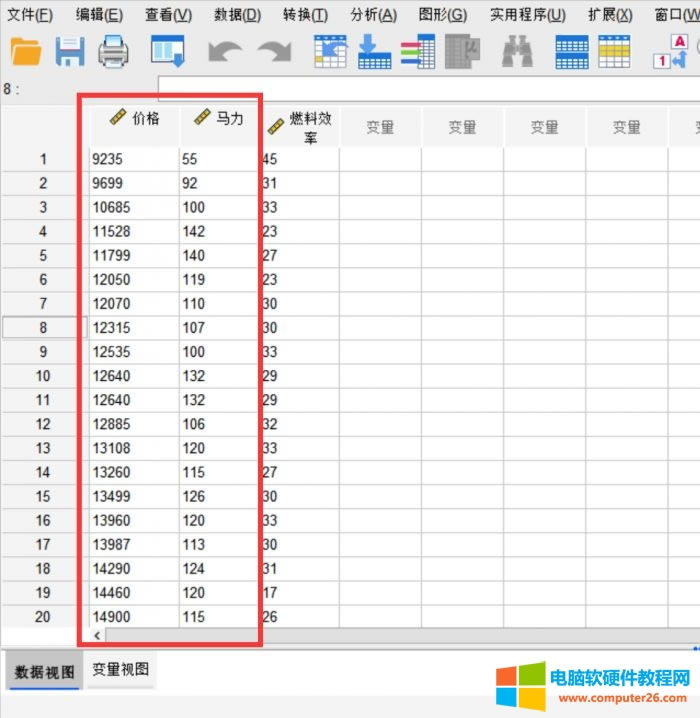Select price cell 9235
700x718 pixels.
click(134, 159)
